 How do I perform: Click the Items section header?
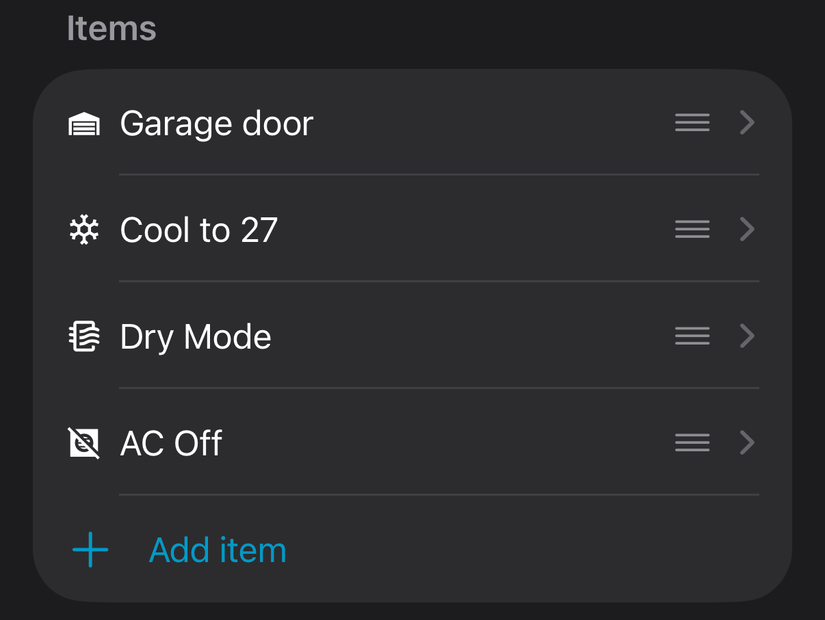[110, 28]
